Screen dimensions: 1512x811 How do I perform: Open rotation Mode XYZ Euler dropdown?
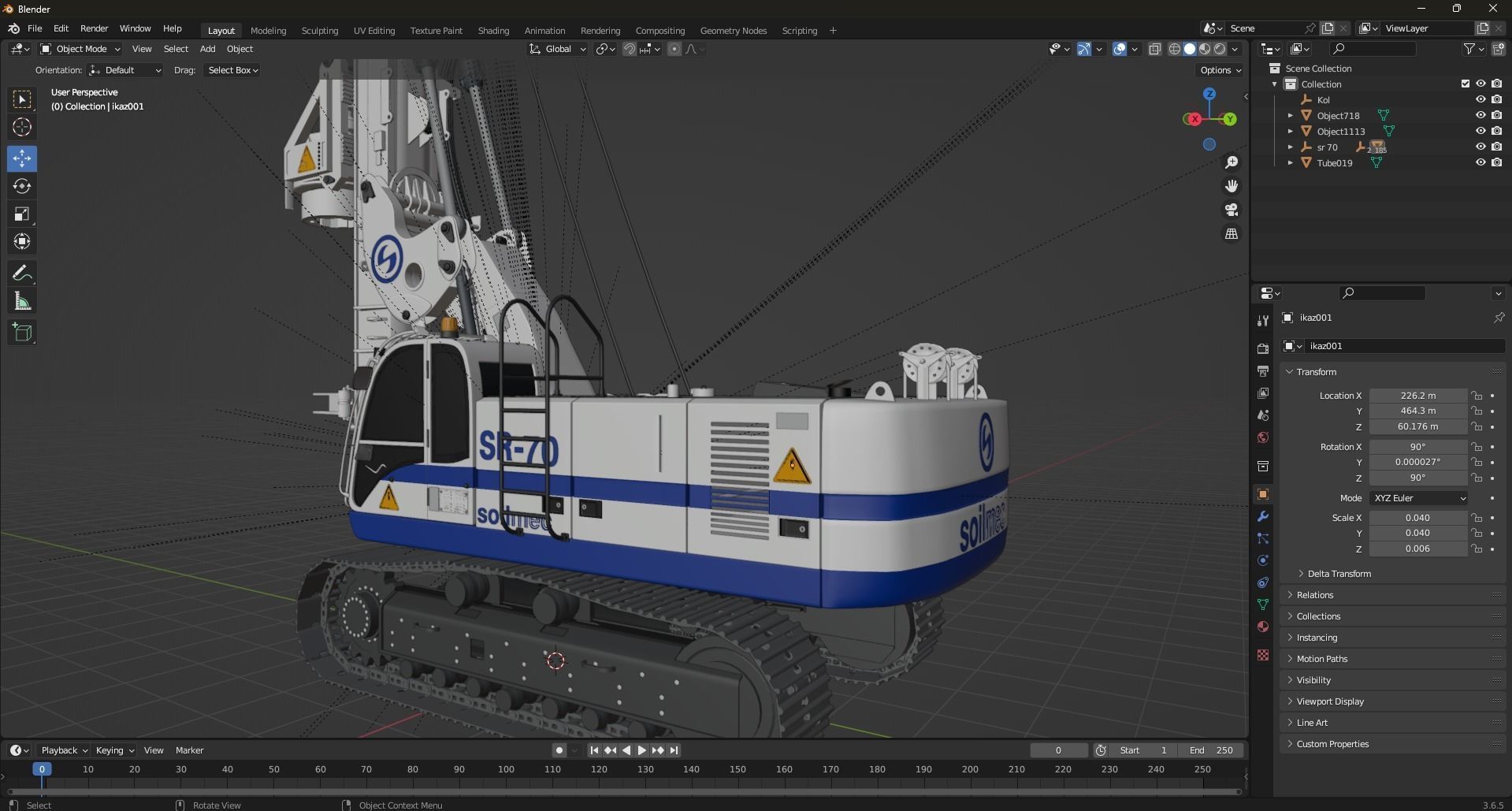point(1418,498)
